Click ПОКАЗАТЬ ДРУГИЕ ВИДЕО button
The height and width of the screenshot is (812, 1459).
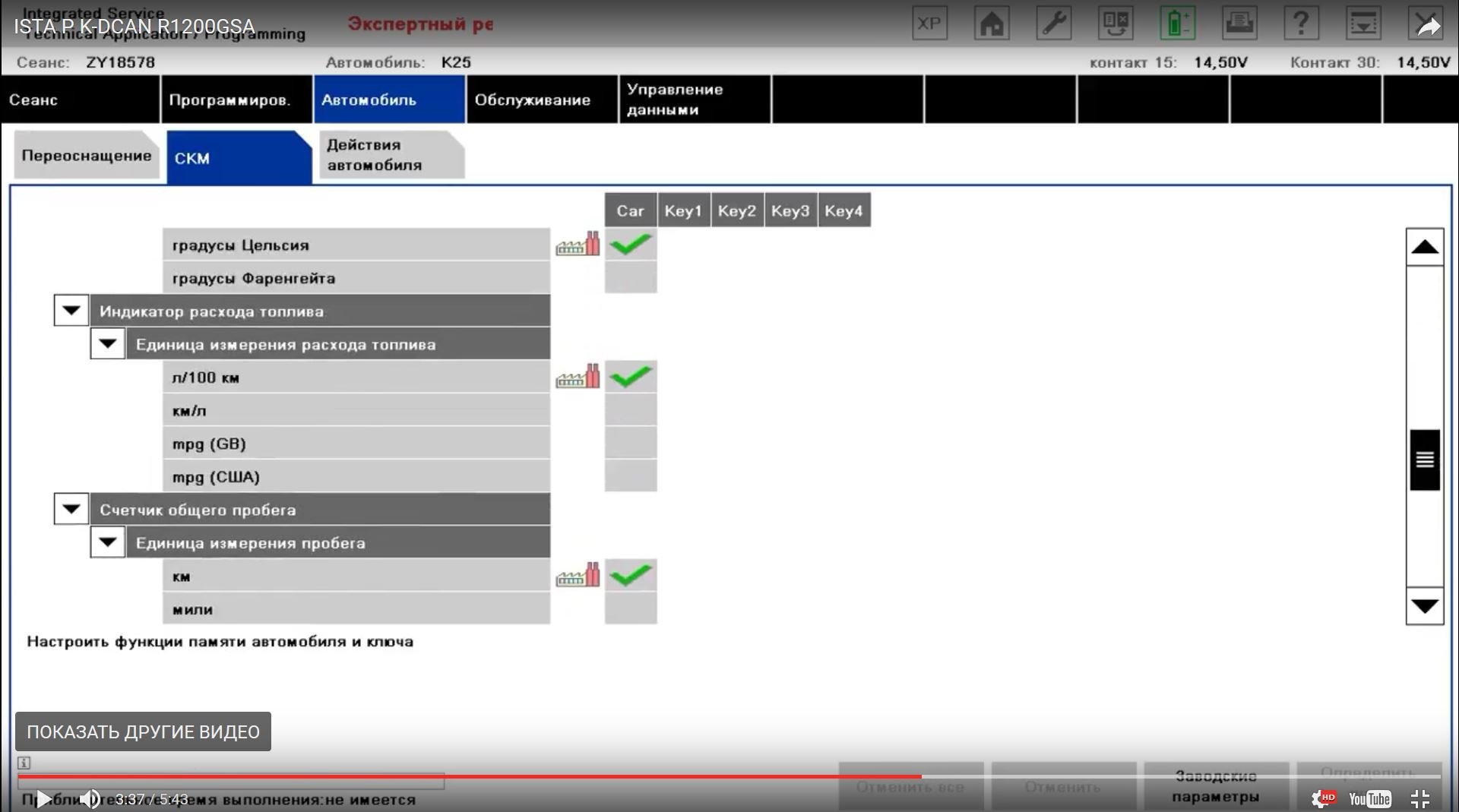(143, 731)
